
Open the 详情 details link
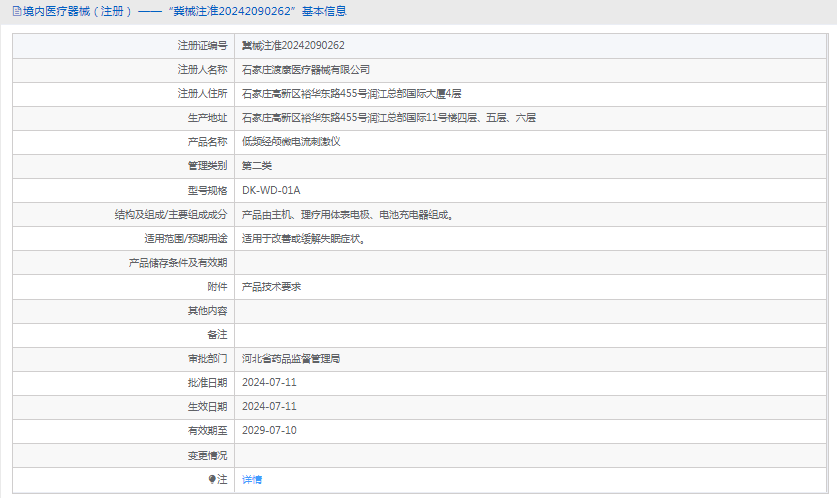pos(251,479)
